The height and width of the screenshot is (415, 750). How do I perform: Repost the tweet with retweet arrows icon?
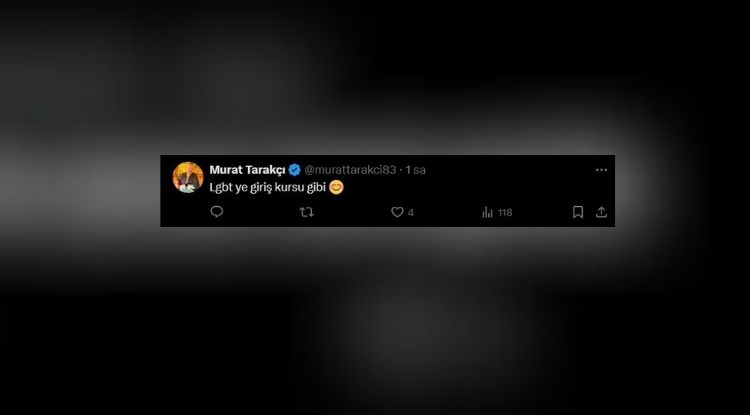(307, 212)
